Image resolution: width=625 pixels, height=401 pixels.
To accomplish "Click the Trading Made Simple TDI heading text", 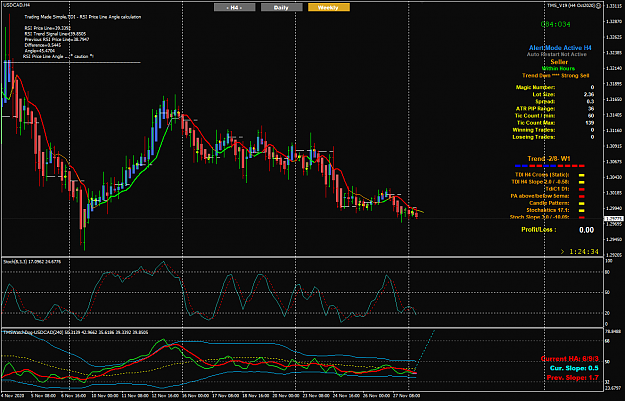I will 83,17.
